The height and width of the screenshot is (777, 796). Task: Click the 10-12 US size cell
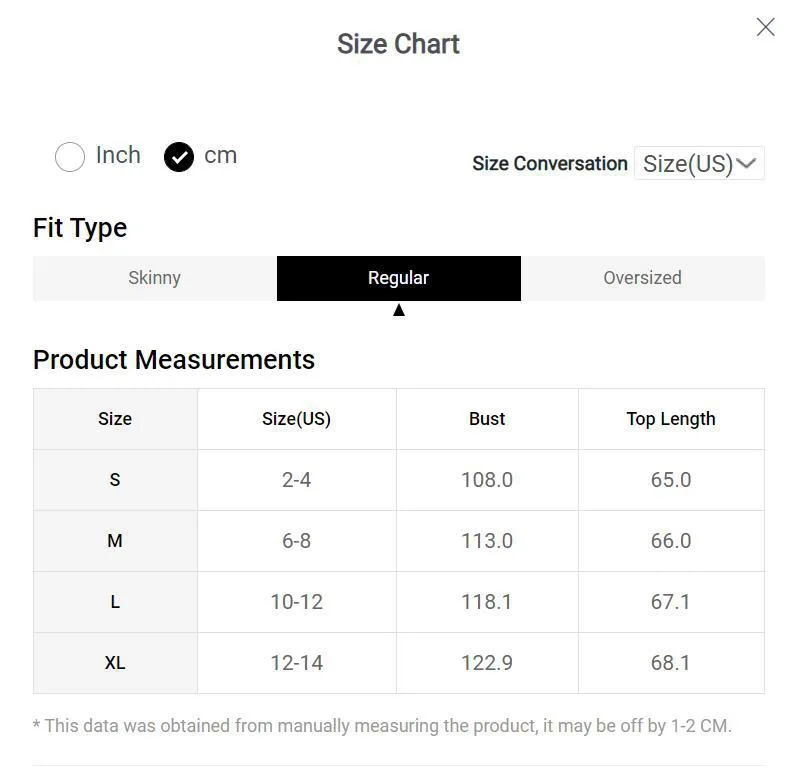click(x=296, y=602)
